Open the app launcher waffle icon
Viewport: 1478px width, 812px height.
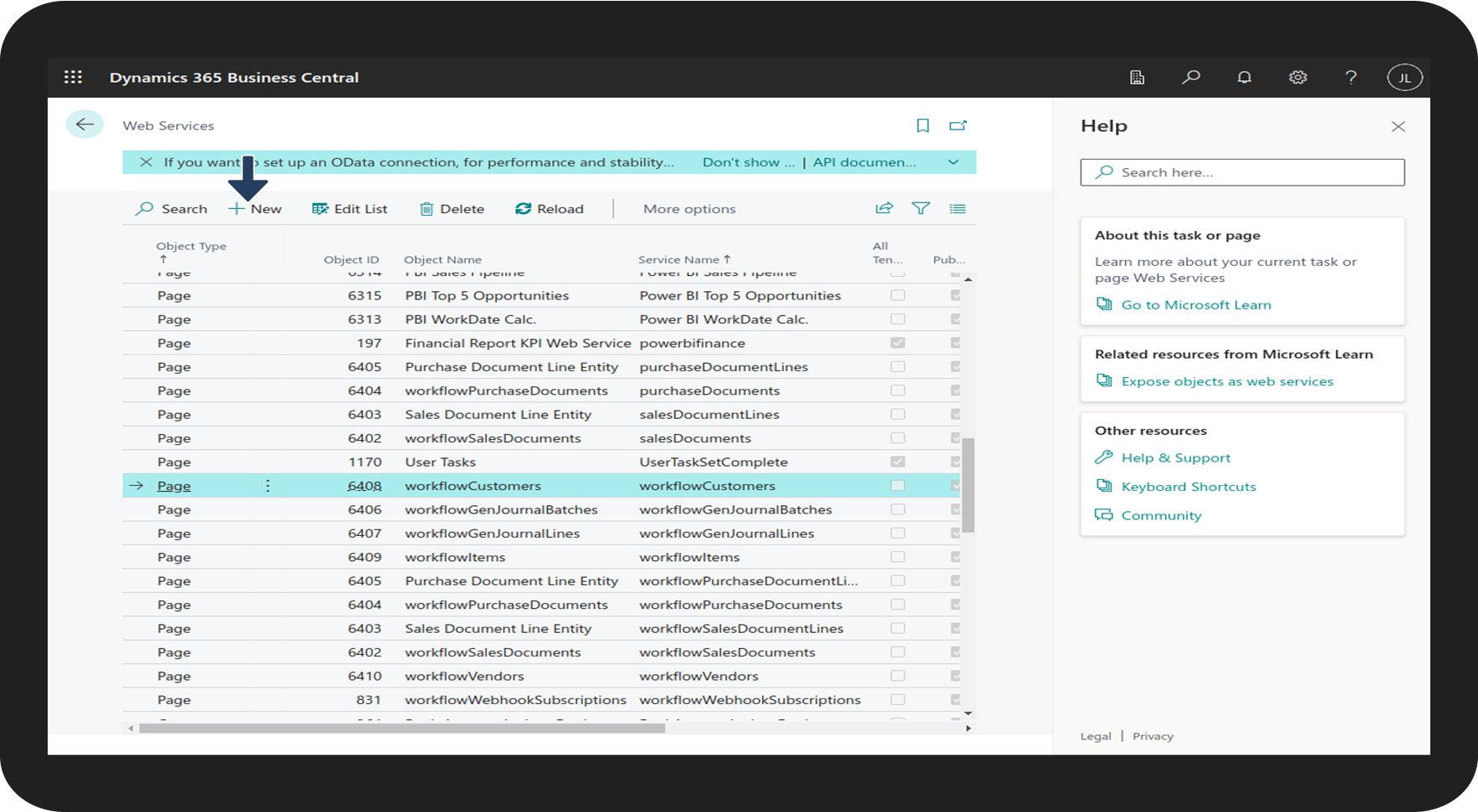74,77
